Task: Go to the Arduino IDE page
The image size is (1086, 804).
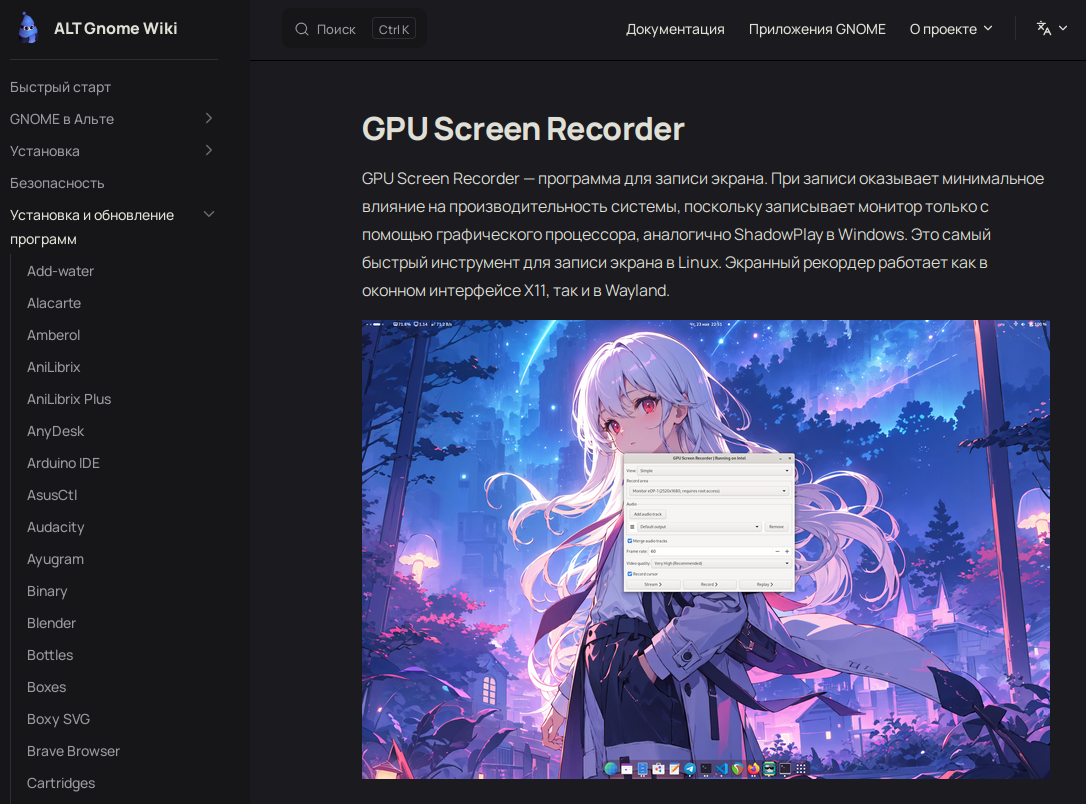Action: [63, 463]
